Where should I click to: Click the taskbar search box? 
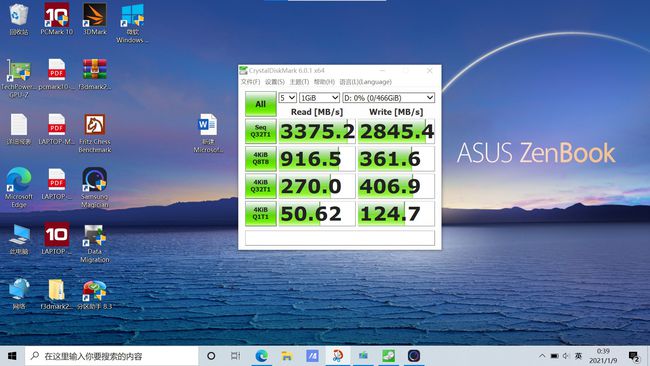(112, 356)
